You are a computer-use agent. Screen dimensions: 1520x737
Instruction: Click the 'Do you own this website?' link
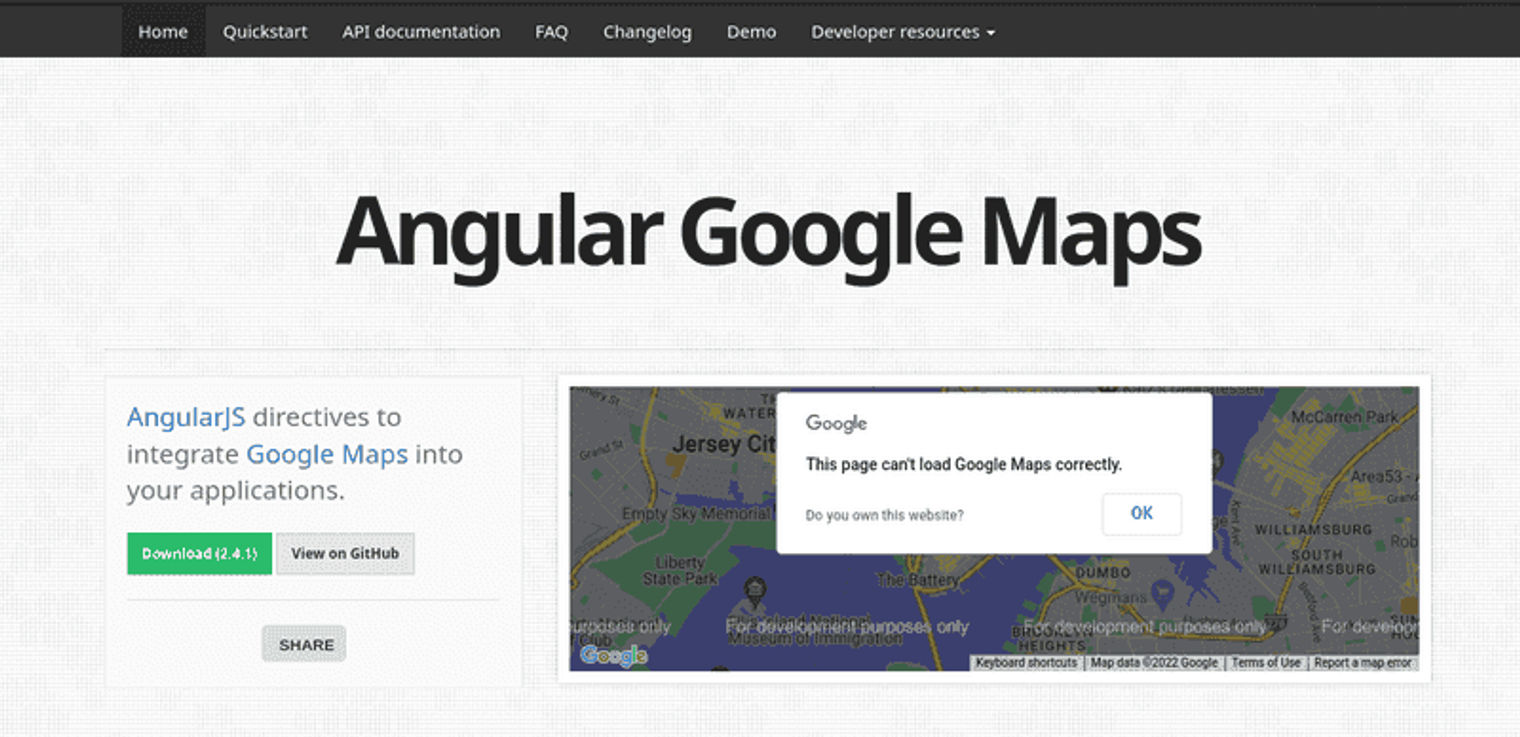[x=884, y=515]
